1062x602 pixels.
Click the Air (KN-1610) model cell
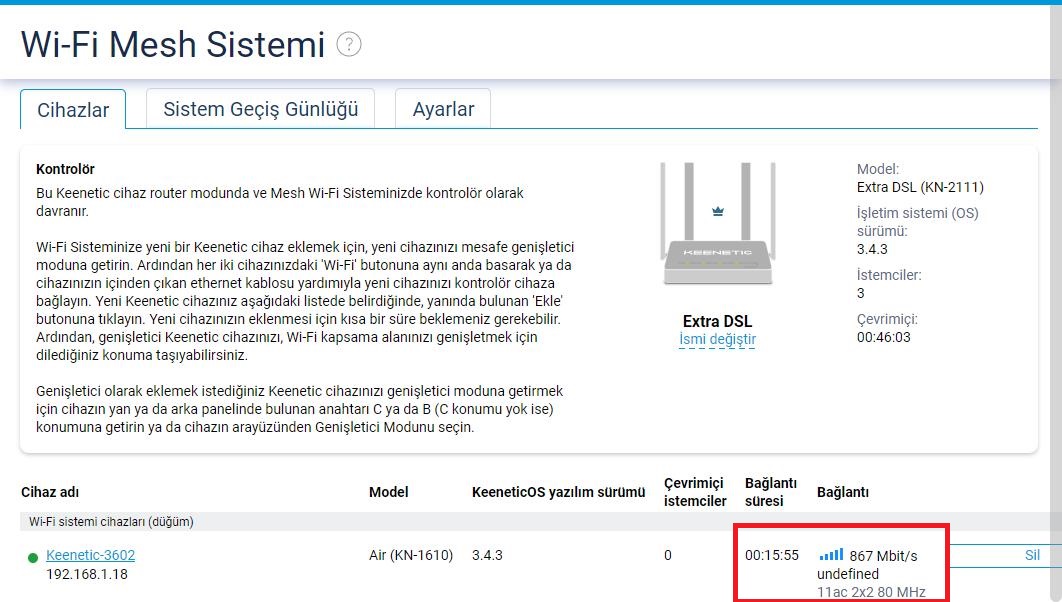(411, 555)
